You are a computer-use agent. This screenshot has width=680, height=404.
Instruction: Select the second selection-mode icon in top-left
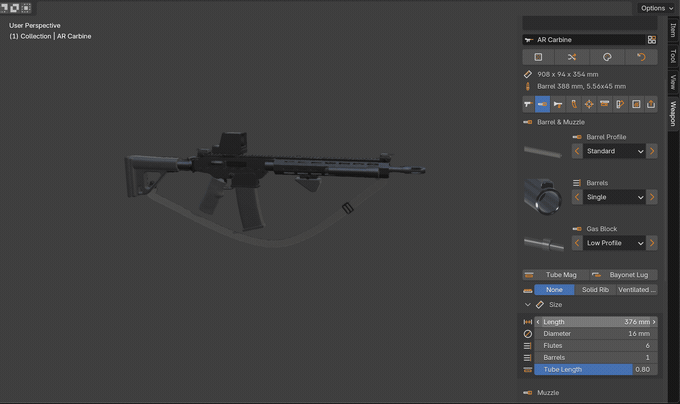click(x=15, y=7)
